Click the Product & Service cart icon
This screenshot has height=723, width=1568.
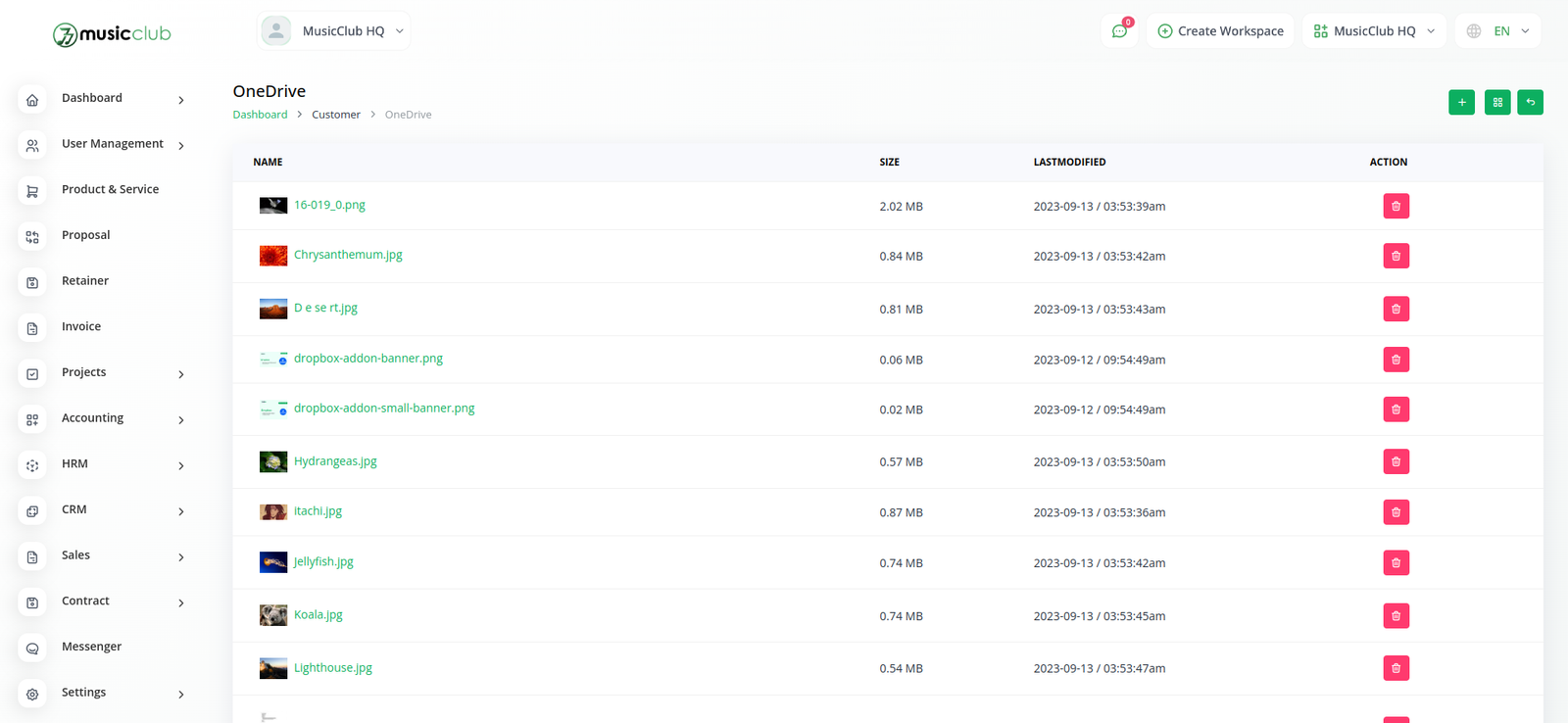[32, 191]
